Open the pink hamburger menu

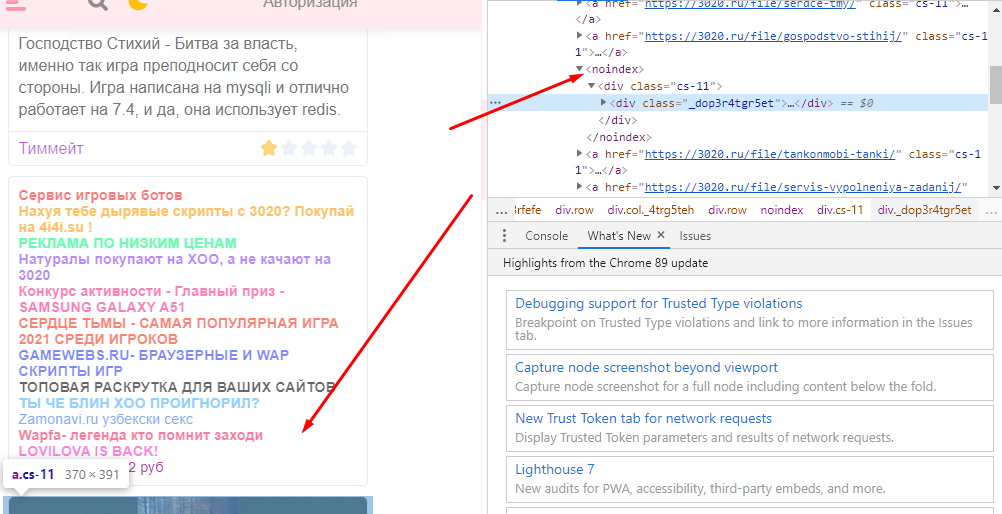(x=16, y=4)
